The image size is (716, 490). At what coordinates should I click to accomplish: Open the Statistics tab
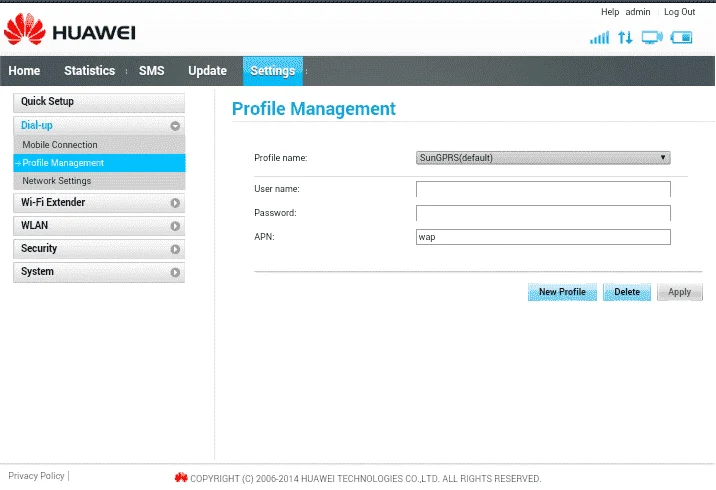click(x=90, y=71)
